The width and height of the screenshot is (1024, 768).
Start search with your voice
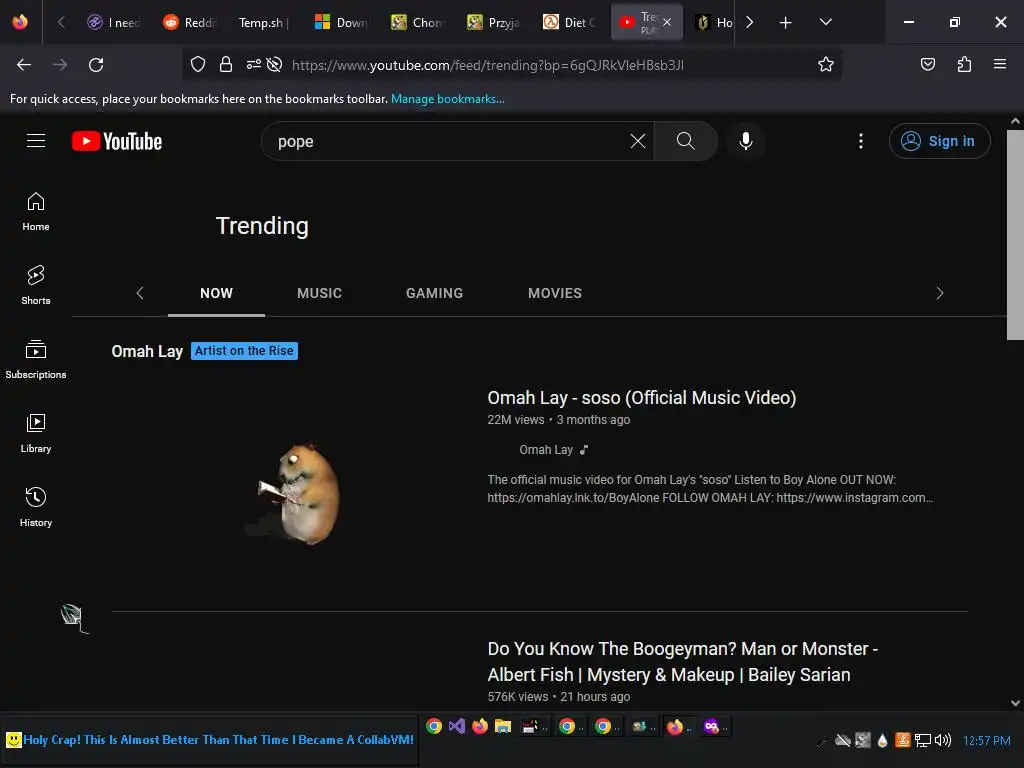pos(746,141)
